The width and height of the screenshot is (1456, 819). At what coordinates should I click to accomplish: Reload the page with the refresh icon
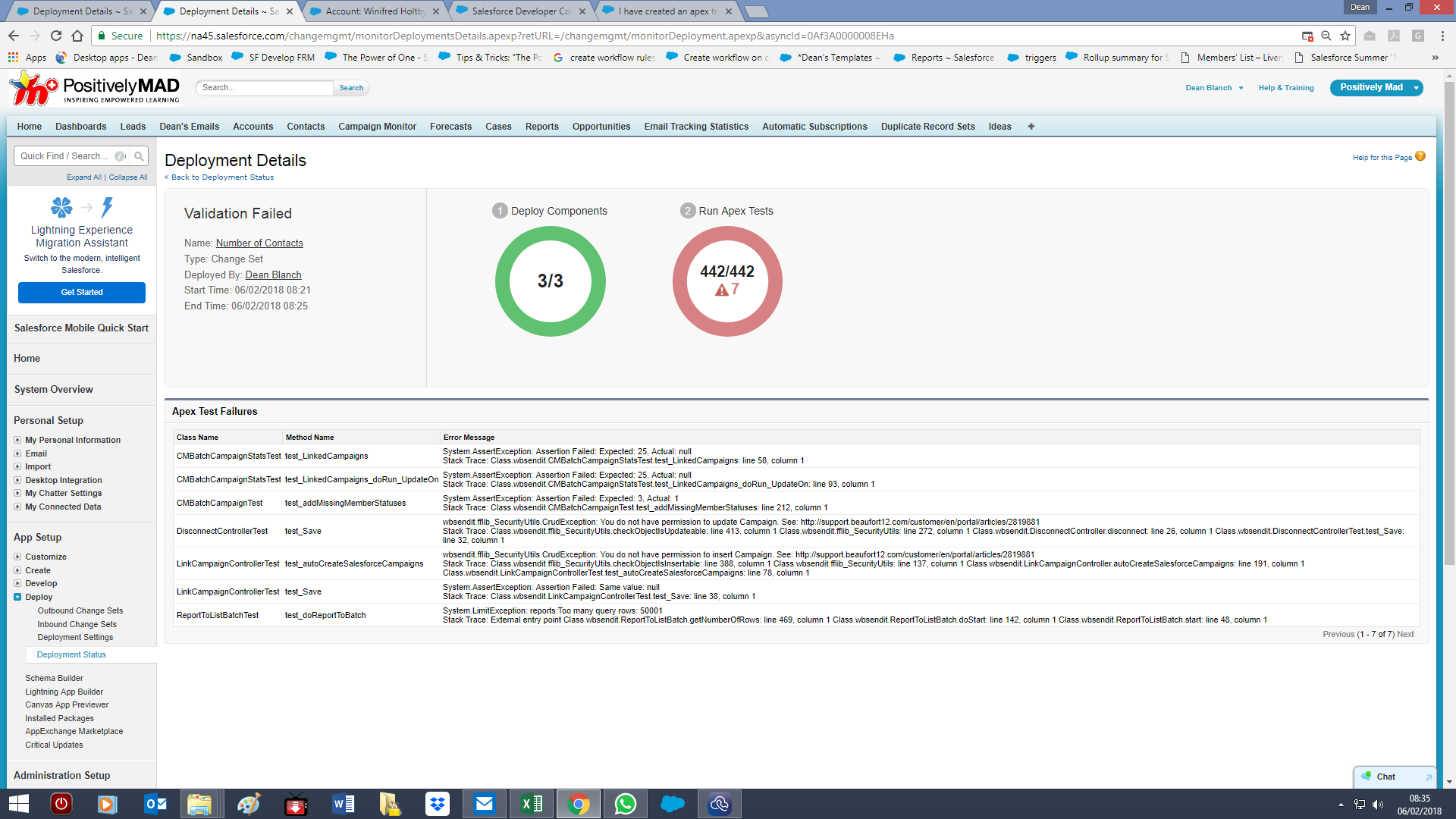(56, 36)
